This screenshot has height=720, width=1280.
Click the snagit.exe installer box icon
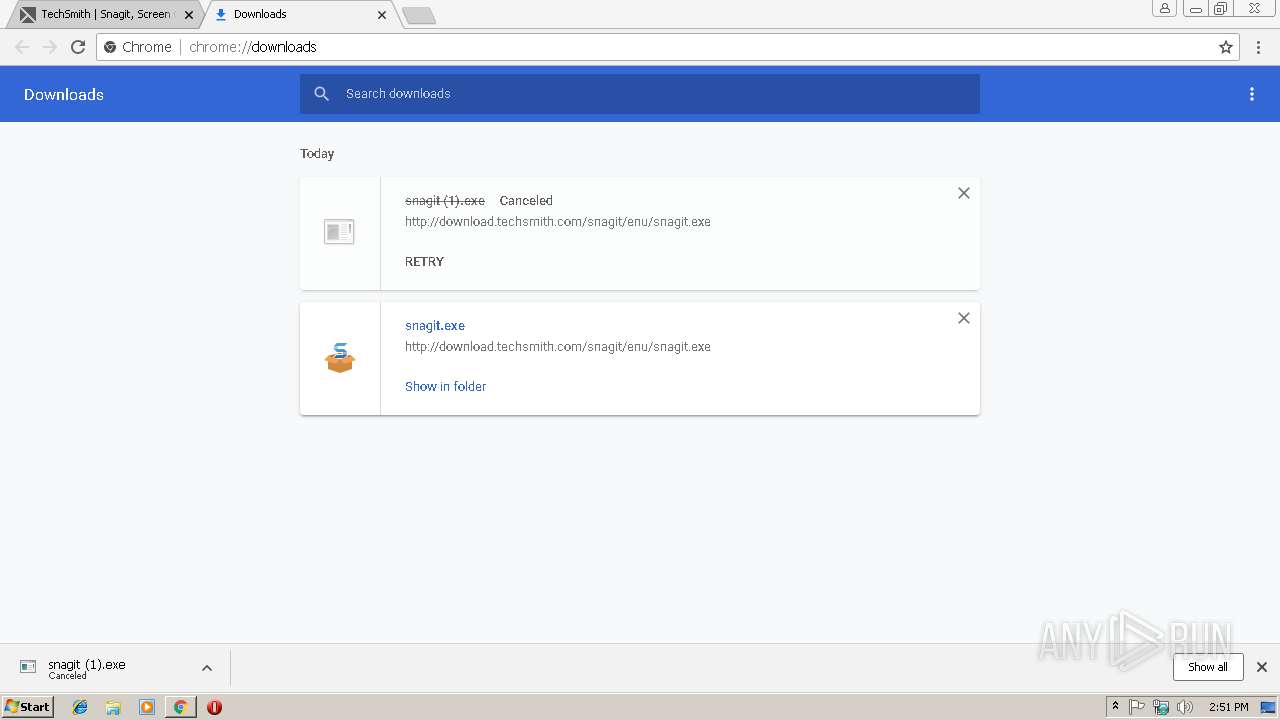340,357
